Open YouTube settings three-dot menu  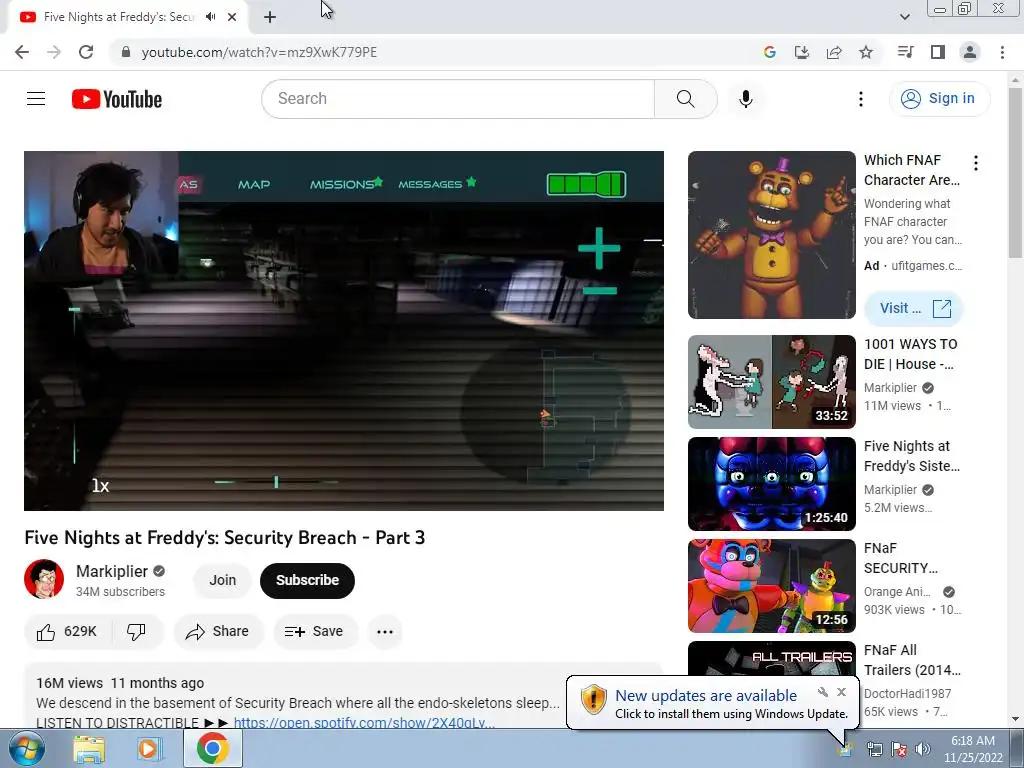point(861,99)
